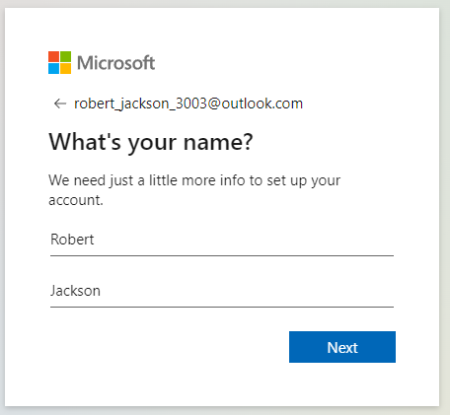The image size is (450, 415).
Task: Click the "What's your name?" heading
Action: coord(151,142)
